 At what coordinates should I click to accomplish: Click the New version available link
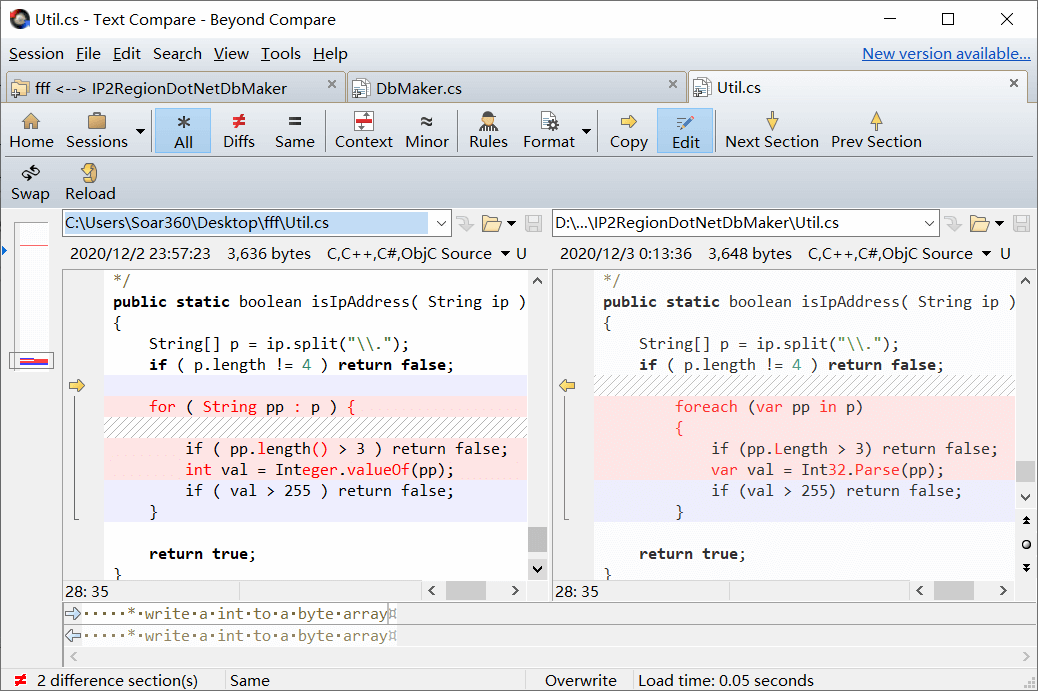[945, 54]
